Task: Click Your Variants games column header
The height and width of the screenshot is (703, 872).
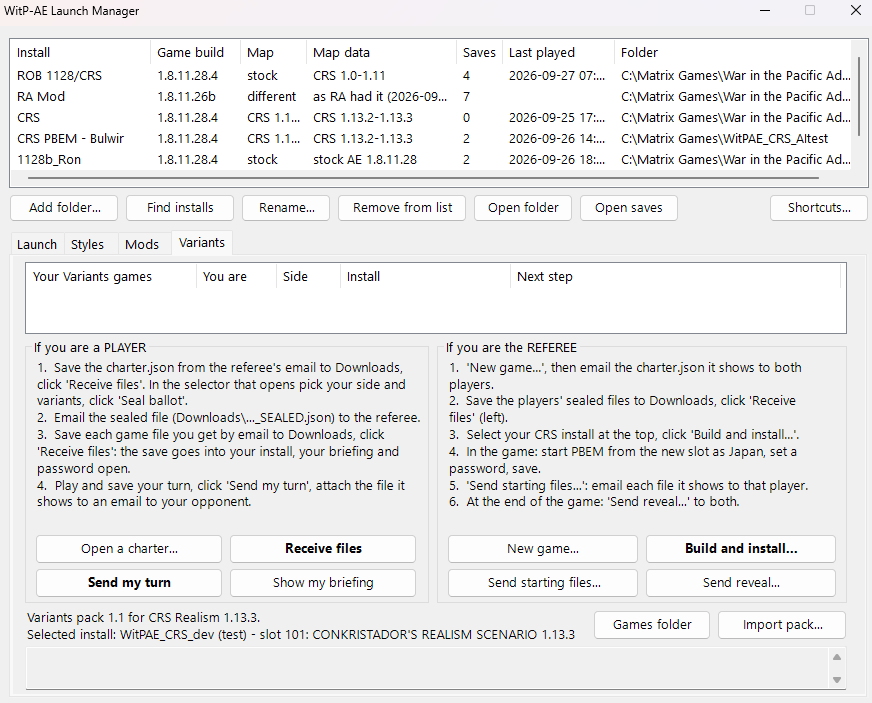Action: click(111, 277)
